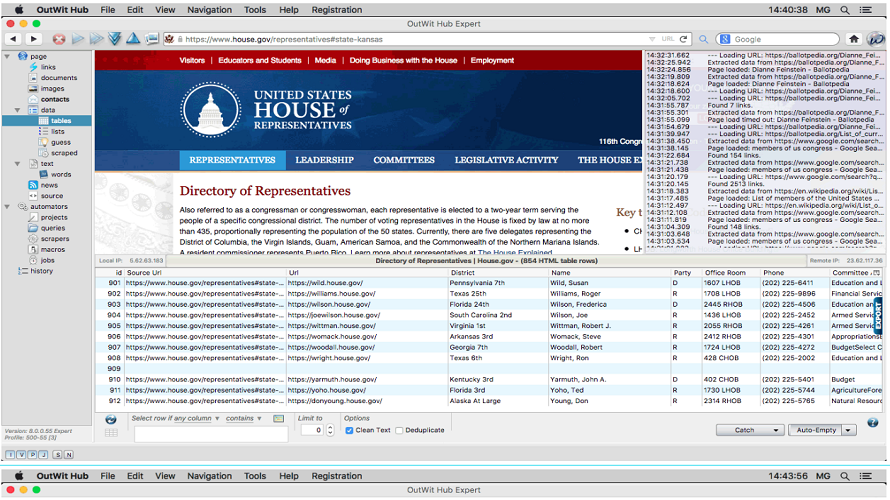The height and width of the screenshot is (500, 890).
Task: Open the Edit menu
Action: 135,10
